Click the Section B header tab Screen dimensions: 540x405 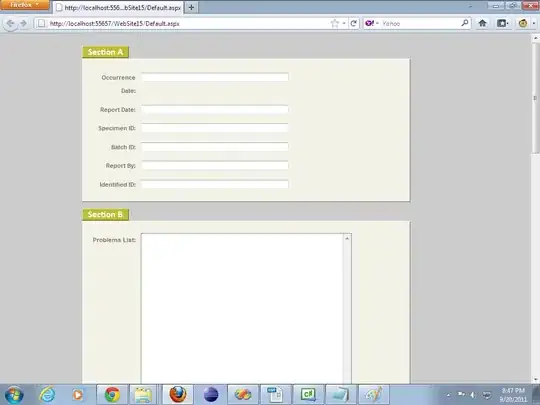(x=105, y=215)
